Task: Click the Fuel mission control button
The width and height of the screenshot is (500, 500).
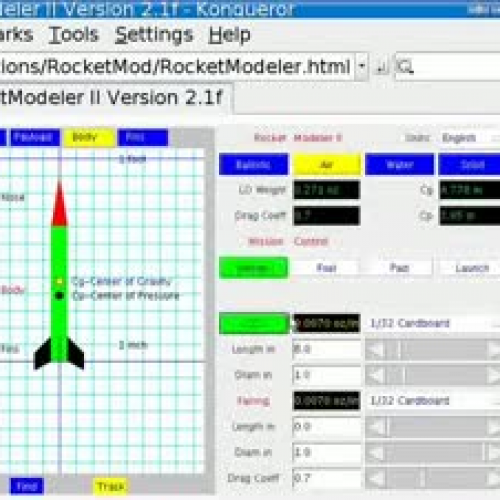Action: [326, 268]
